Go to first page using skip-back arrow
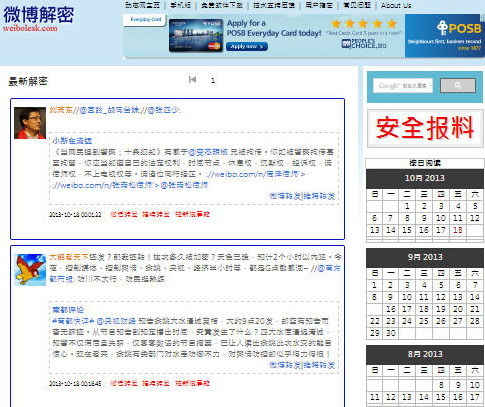Image resolution: width=485 pixels, height=407 pixels. [192, 80]
